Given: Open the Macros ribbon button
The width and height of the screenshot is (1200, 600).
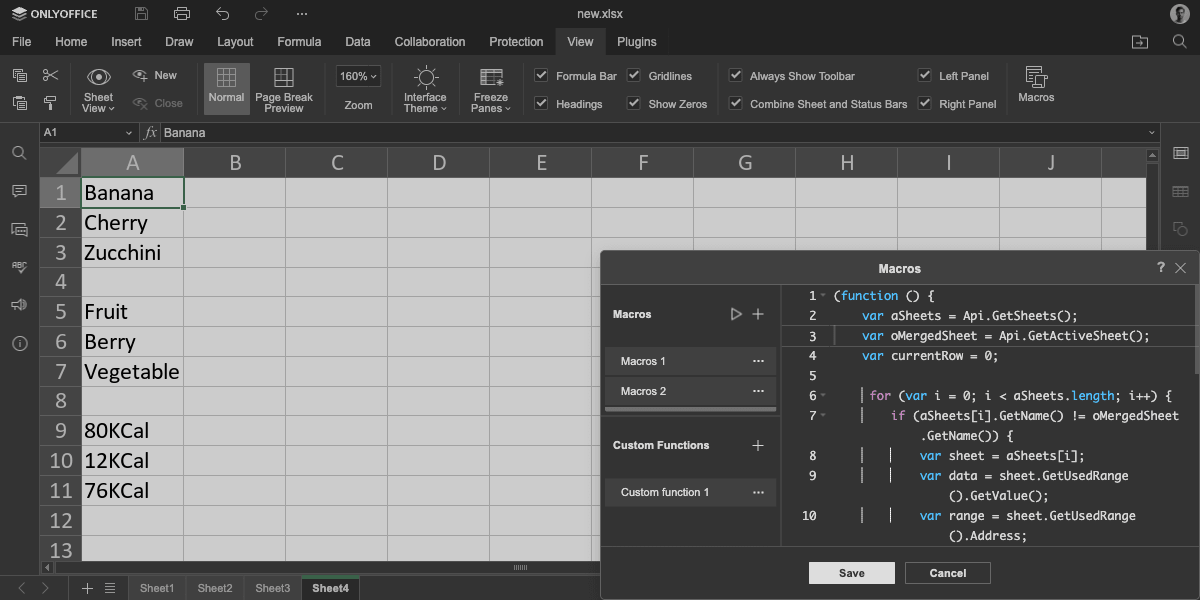Looking at the screenshot, I should 1036,85.
